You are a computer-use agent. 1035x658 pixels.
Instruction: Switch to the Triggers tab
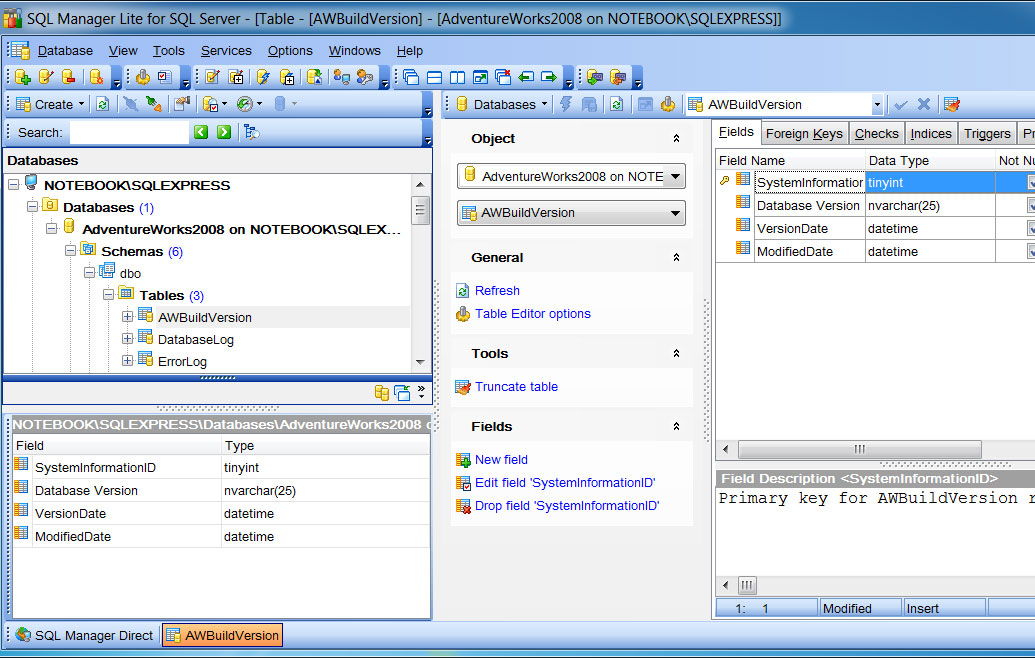coord(987,134)
